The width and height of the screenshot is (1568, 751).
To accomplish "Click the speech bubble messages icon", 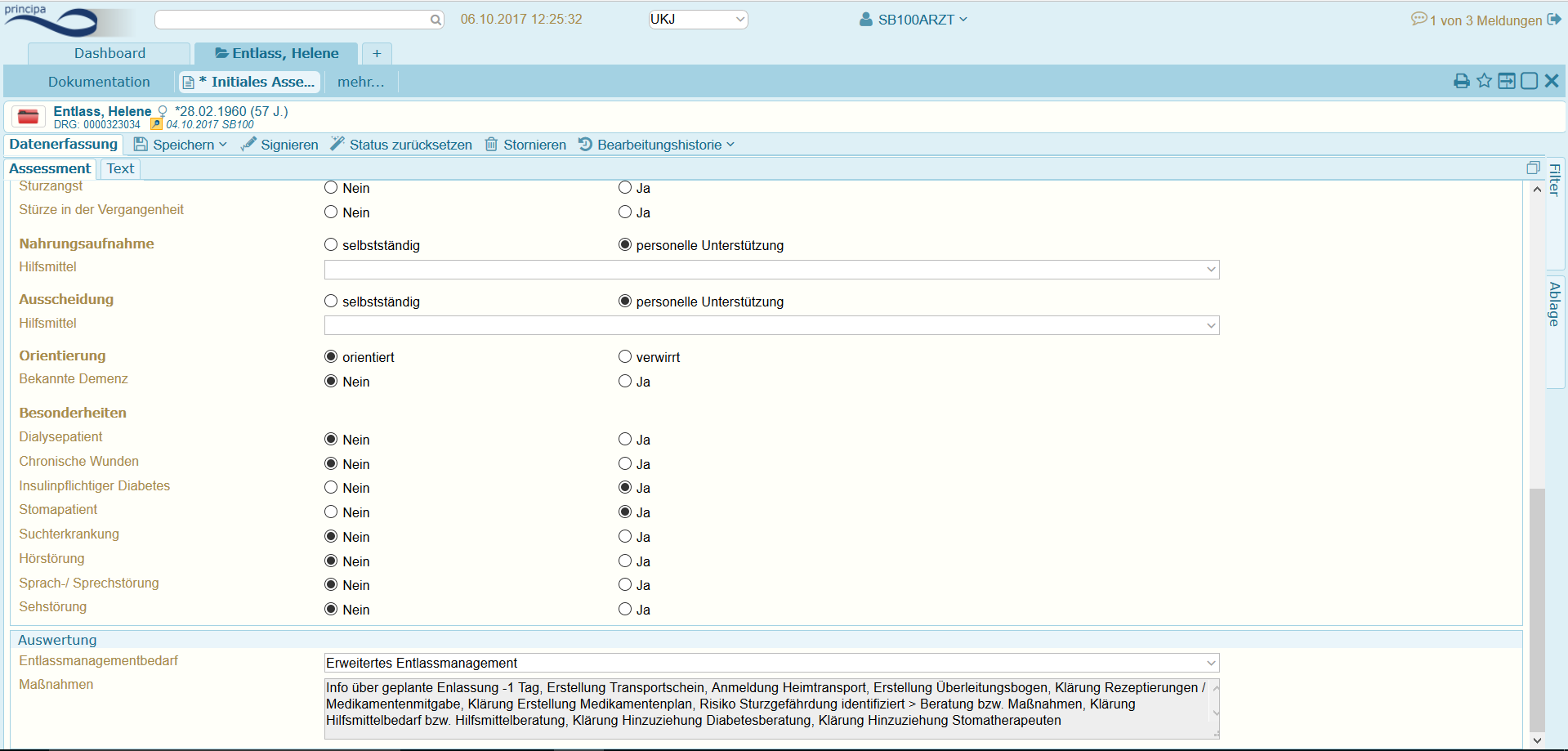I will (1419, 19).
